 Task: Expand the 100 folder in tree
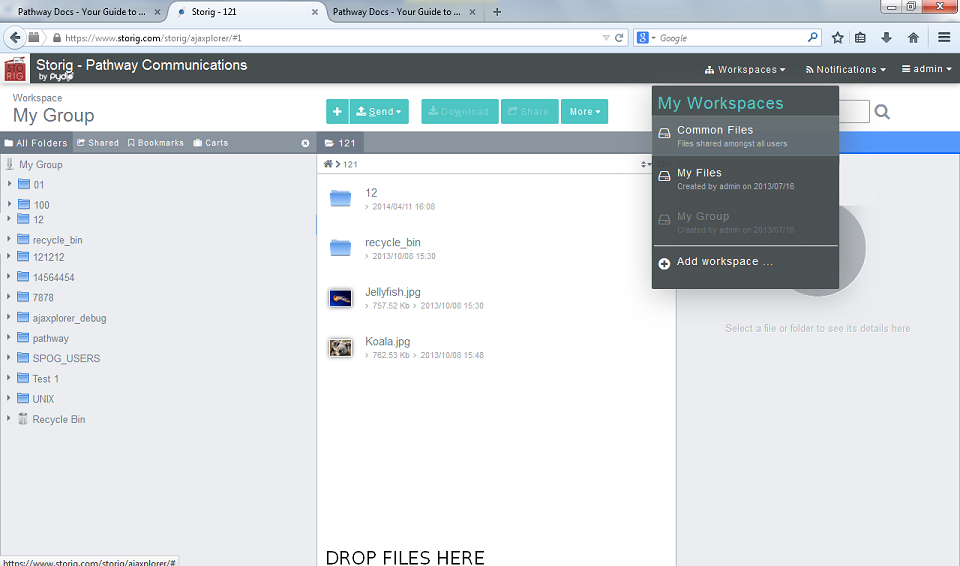(9, 203)
